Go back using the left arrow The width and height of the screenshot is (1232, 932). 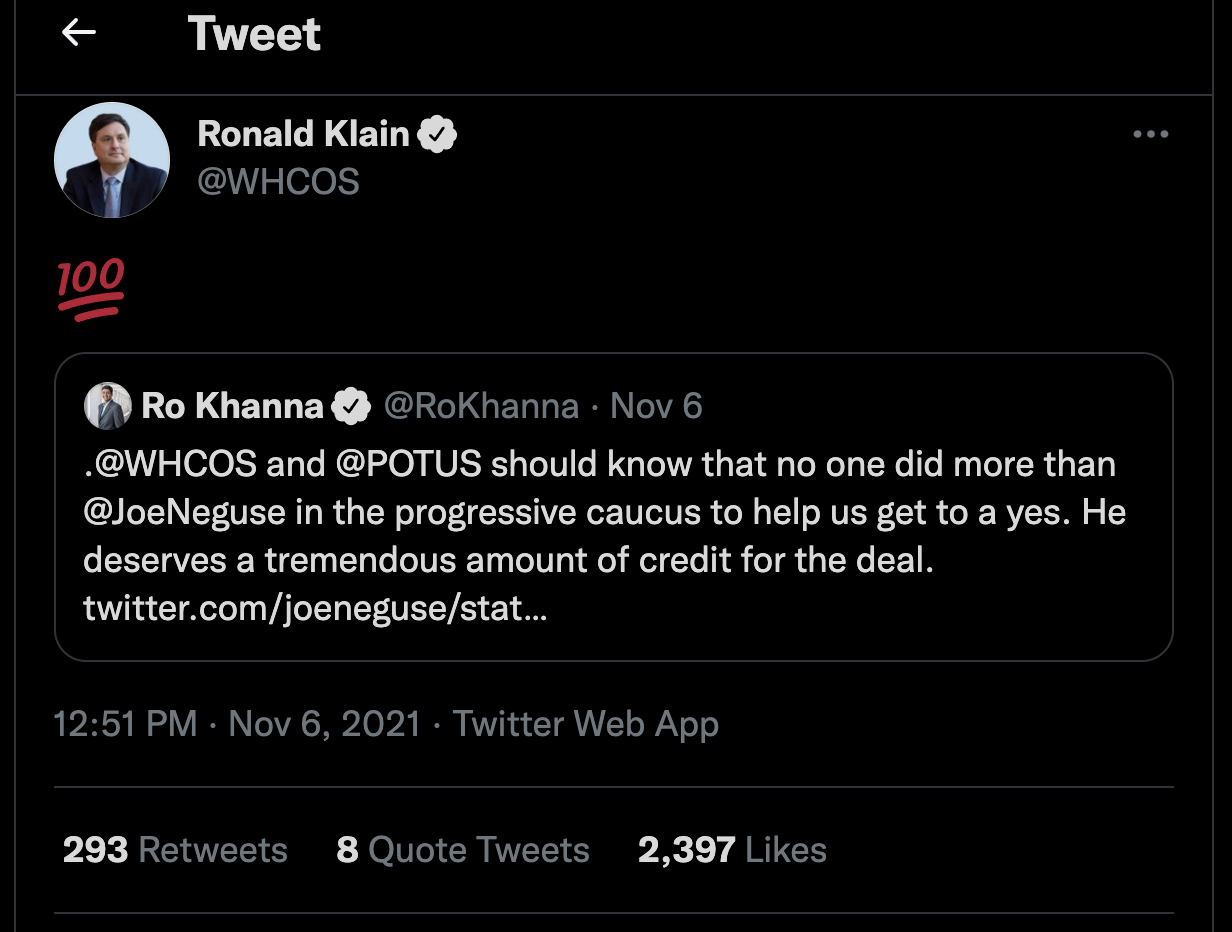tap(79, 33)
